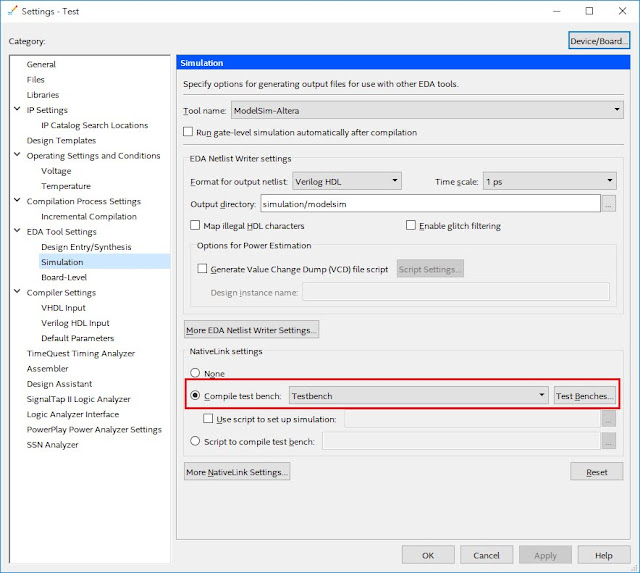
Task: Click the Device/Board button
Action: click(x=599, y=41)
